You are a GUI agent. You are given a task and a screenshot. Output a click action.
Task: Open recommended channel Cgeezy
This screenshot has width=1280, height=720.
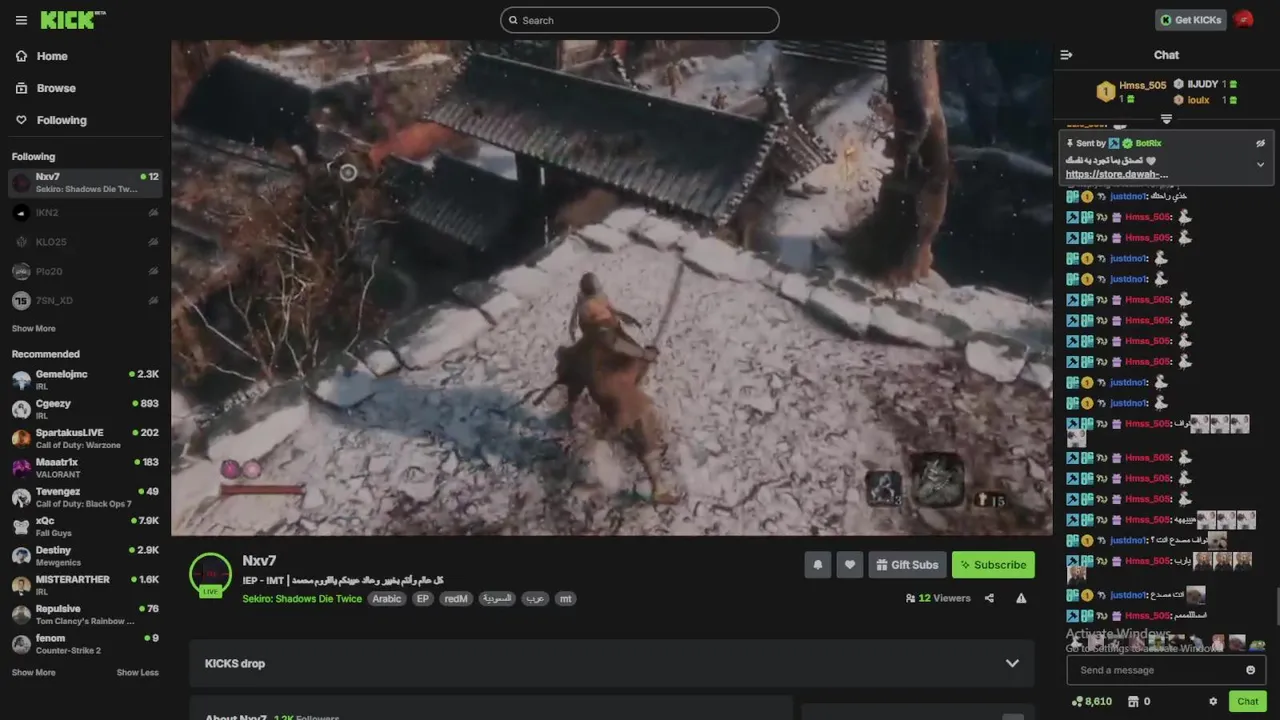pos(85,409)
